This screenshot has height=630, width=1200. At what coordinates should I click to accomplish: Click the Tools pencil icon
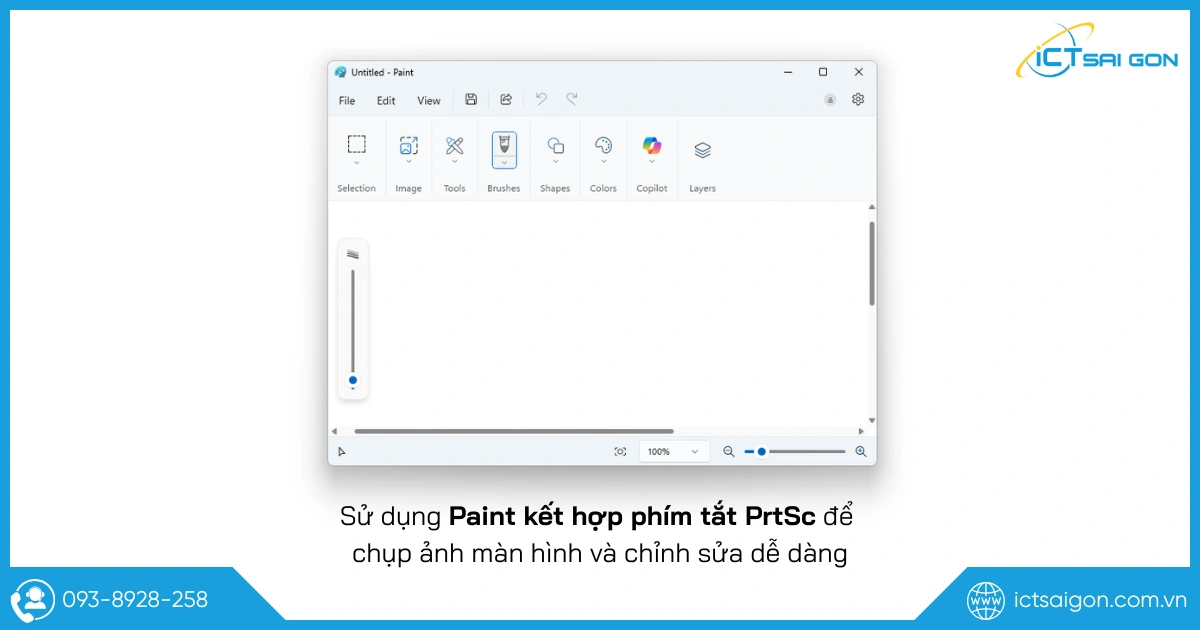coord(454,145)
